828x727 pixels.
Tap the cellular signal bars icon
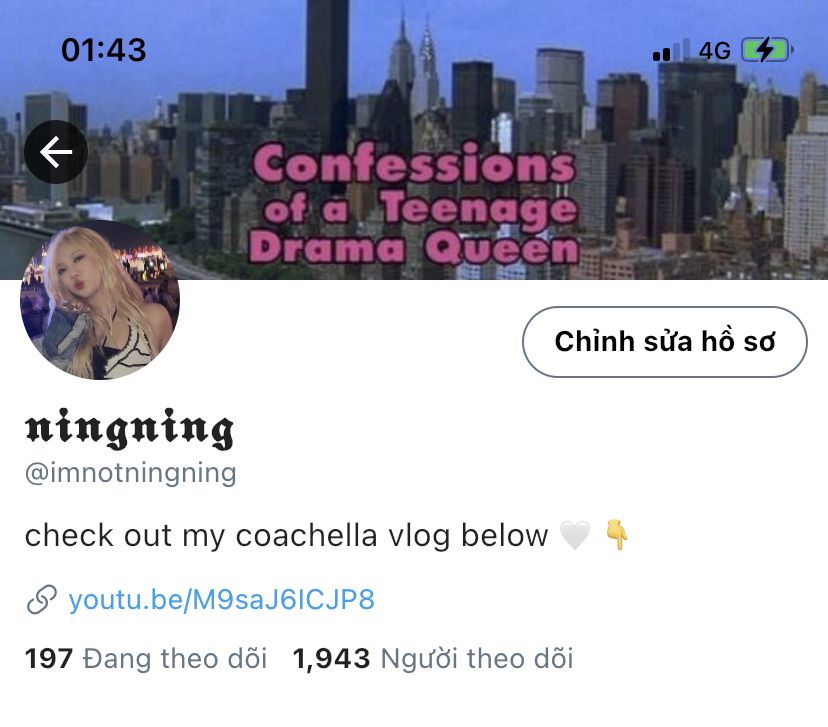(x=671, y=50)
